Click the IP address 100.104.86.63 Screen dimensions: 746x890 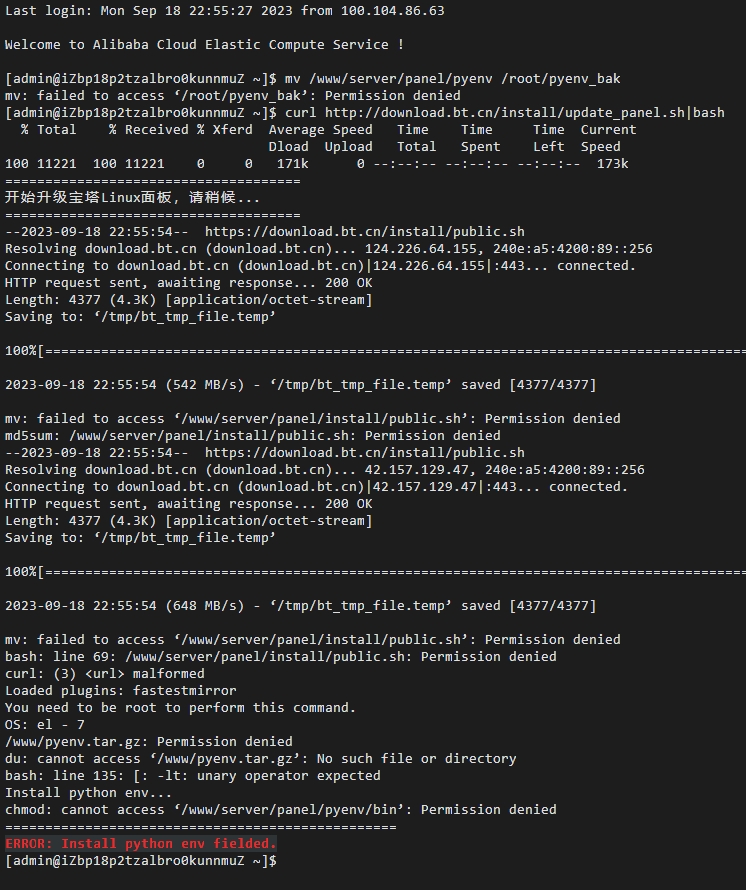[392, 11]
